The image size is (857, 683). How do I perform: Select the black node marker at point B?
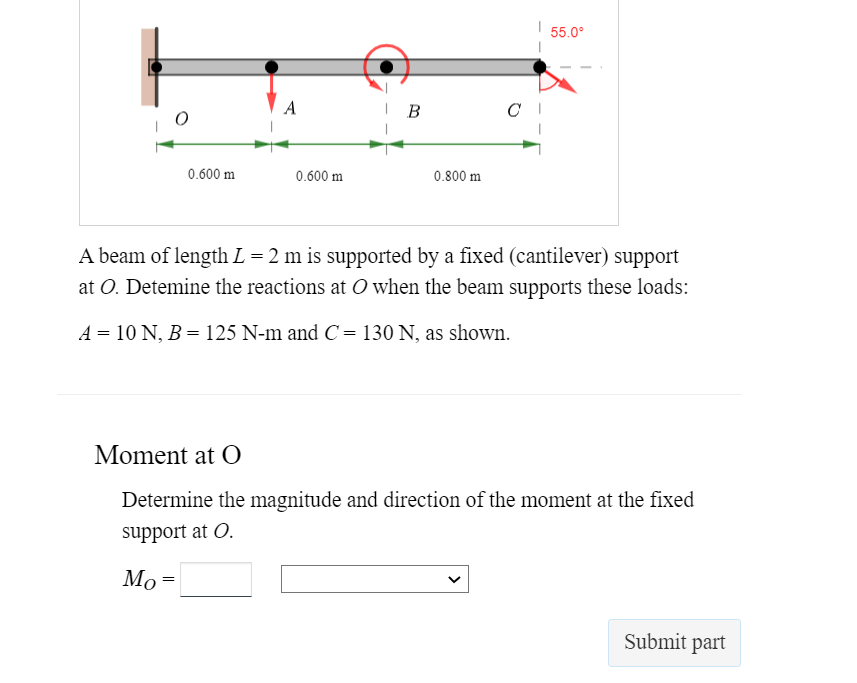(386, 66)
